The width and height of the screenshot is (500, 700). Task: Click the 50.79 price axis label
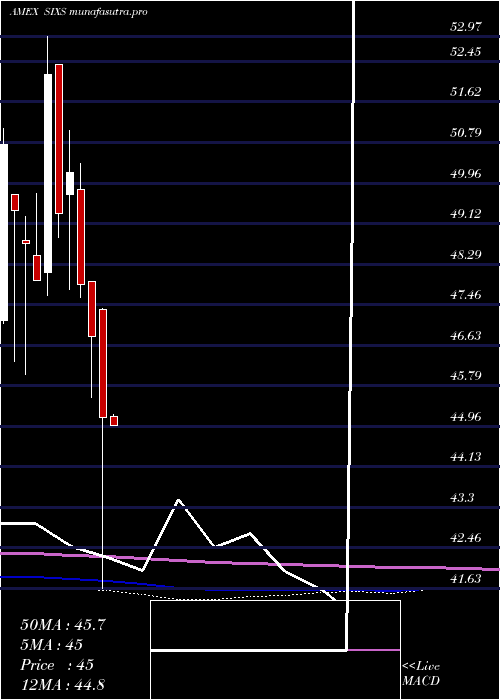[466, 133]
